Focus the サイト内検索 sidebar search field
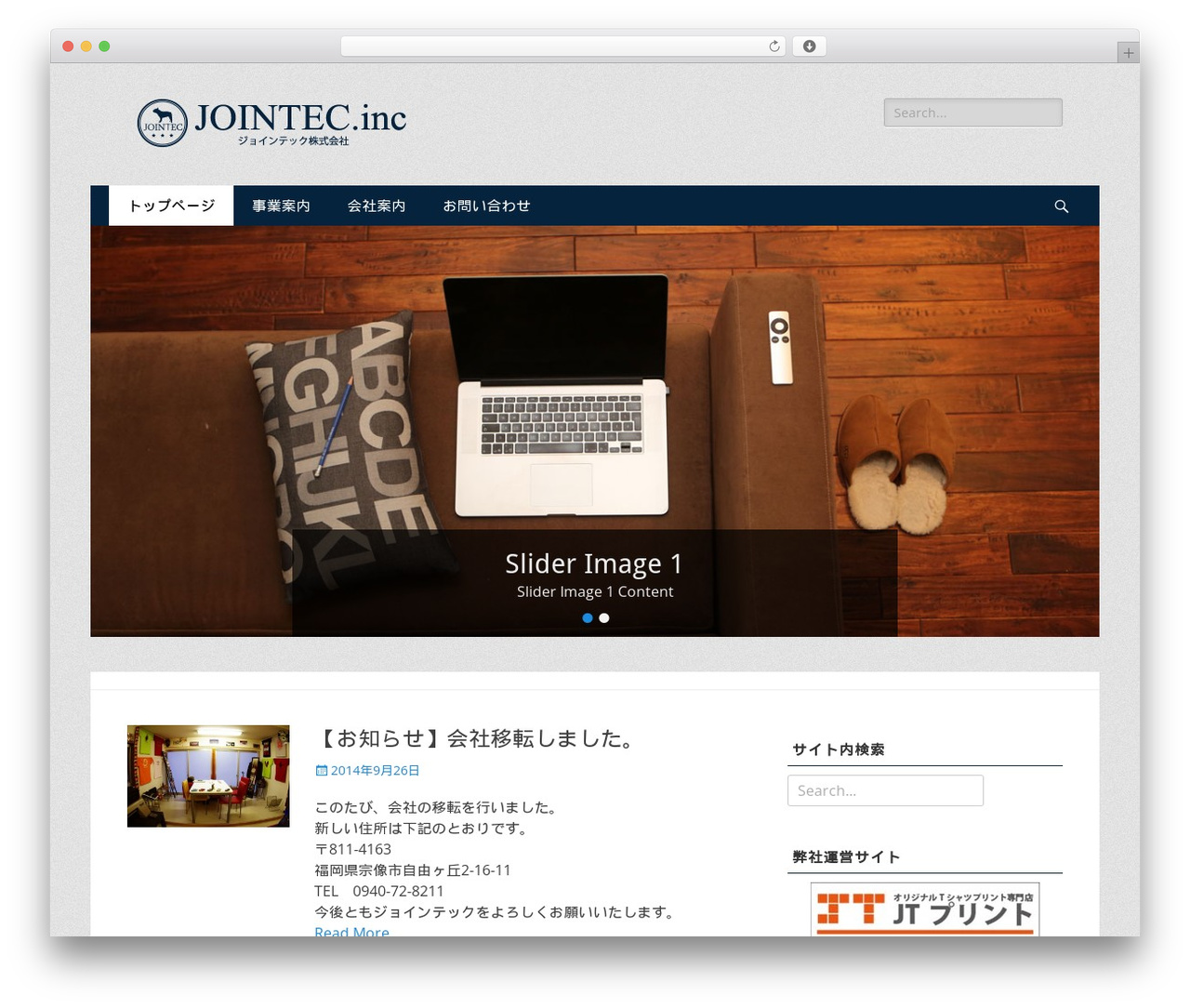The width and height of the screenshot is (1190, 1008). pos(885,790)
